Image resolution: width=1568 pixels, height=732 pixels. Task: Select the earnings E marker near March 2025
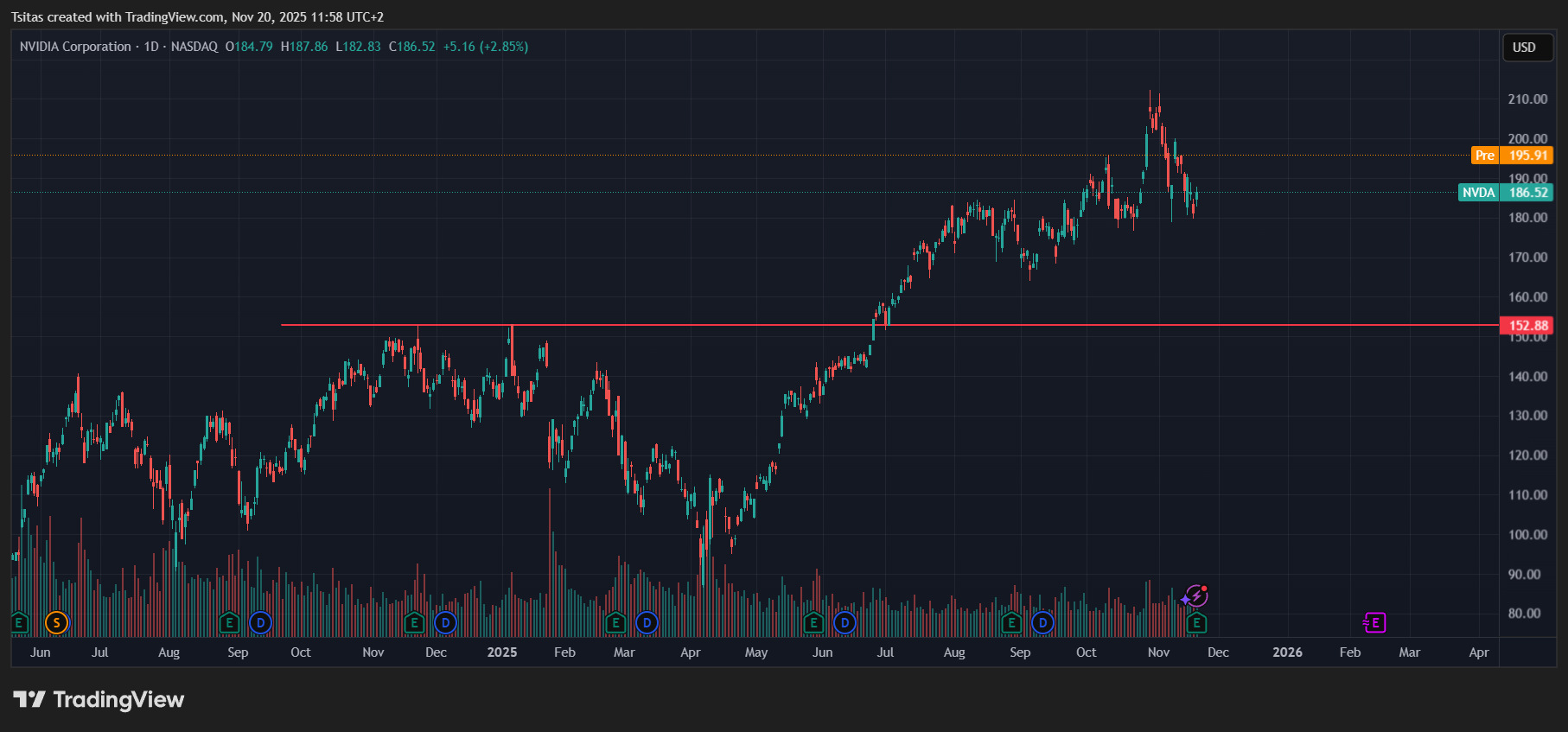(x=615, y=622)
